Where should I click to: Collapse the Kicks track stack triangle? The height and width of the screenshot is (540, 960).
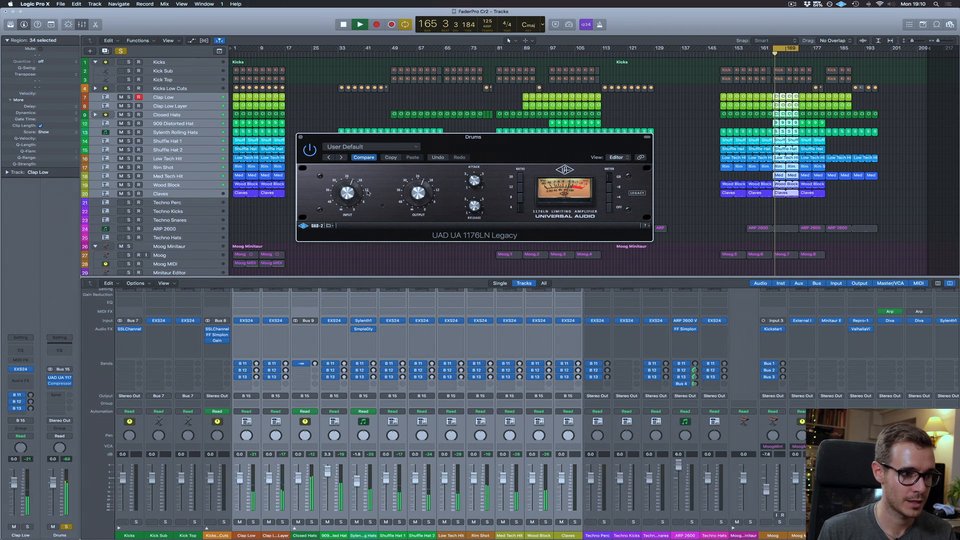tap(95, 62)
